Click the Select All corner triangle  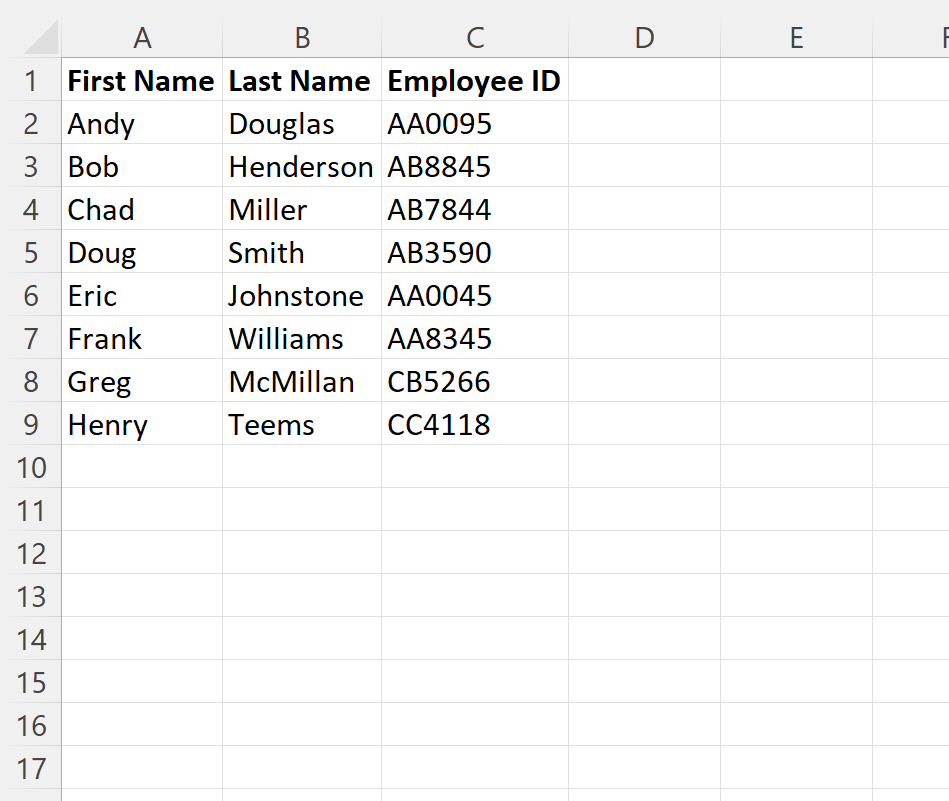click(x=40, y=40)
